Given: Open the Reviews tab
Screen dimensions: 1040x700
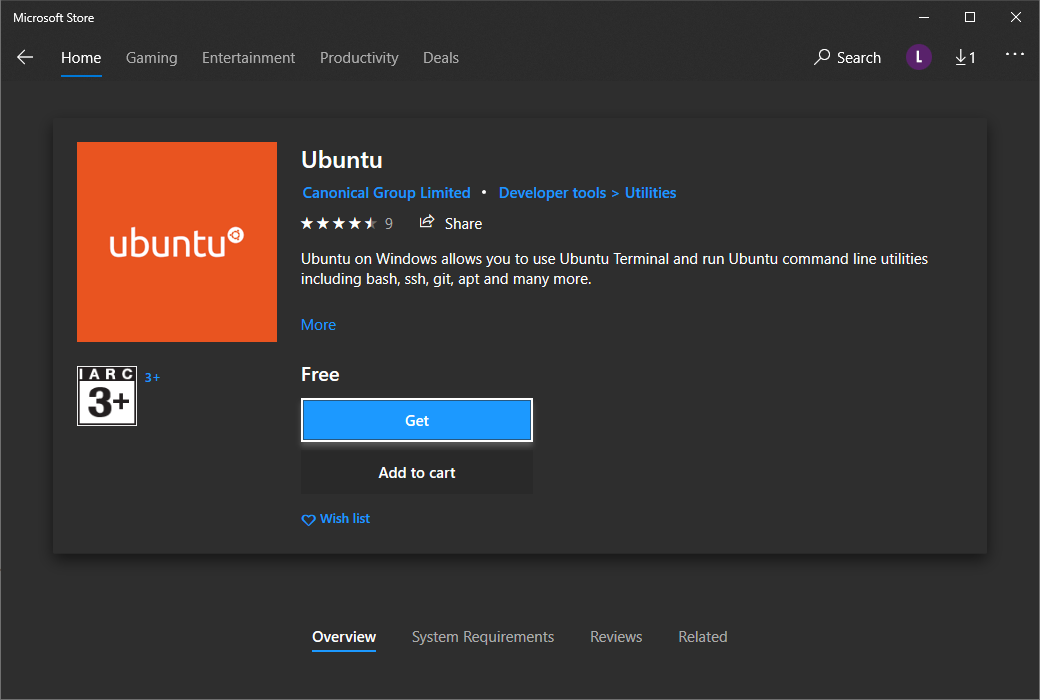Looking at the screenshot, I should pyautogui.click(x=616, y=637).
